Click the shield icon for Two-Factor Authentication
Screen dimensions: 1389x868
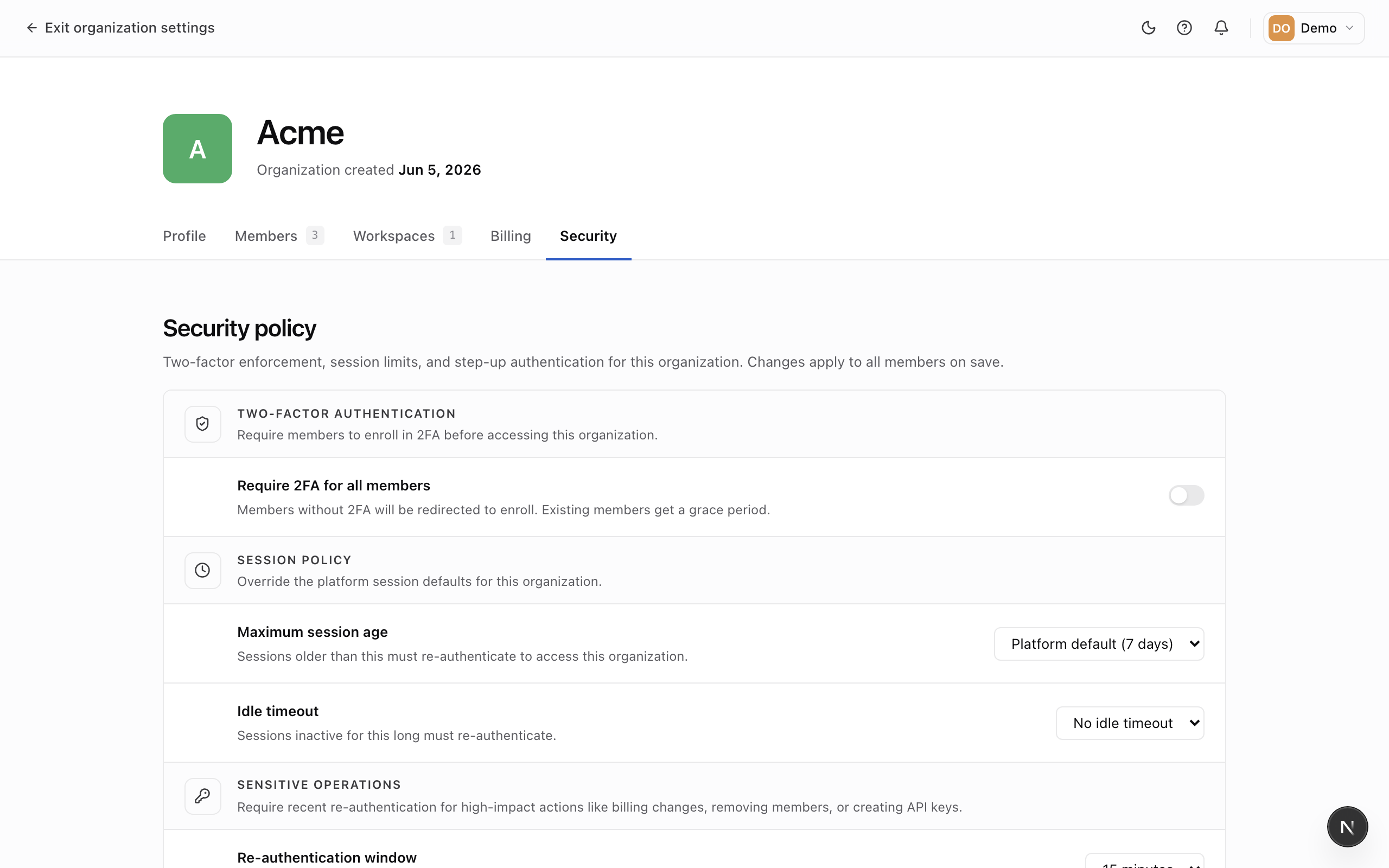tap(202, 424)
